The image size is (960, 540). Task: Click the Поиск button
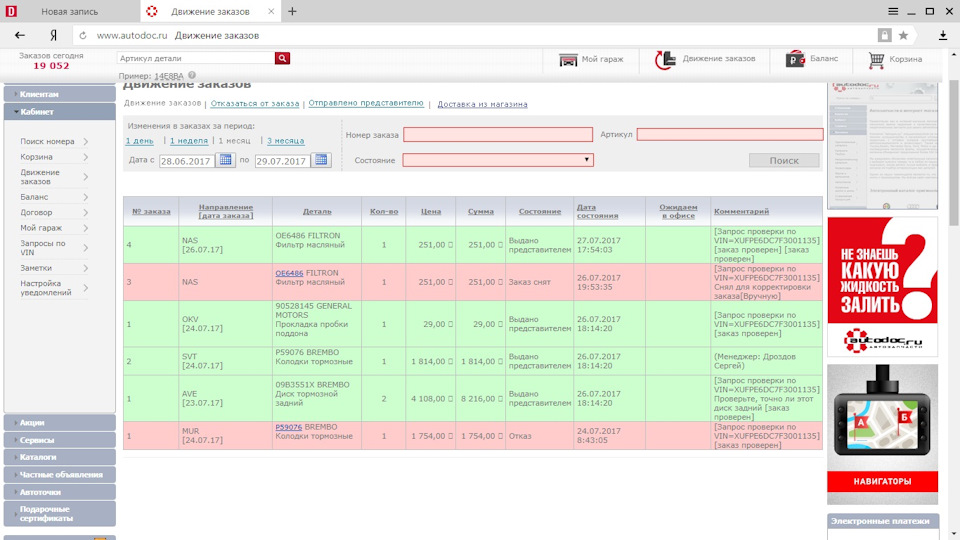click(784, 160)
